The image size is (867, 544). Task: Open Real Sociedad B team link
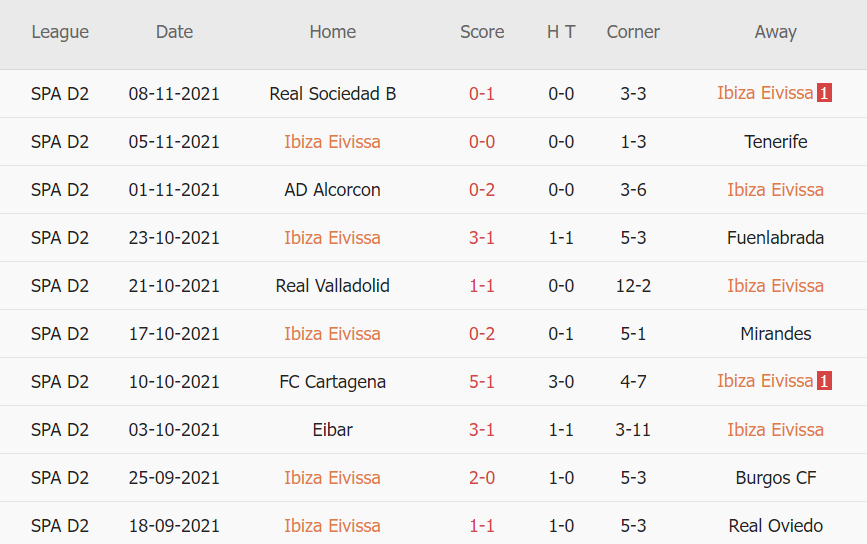click(x=333, y=94)
